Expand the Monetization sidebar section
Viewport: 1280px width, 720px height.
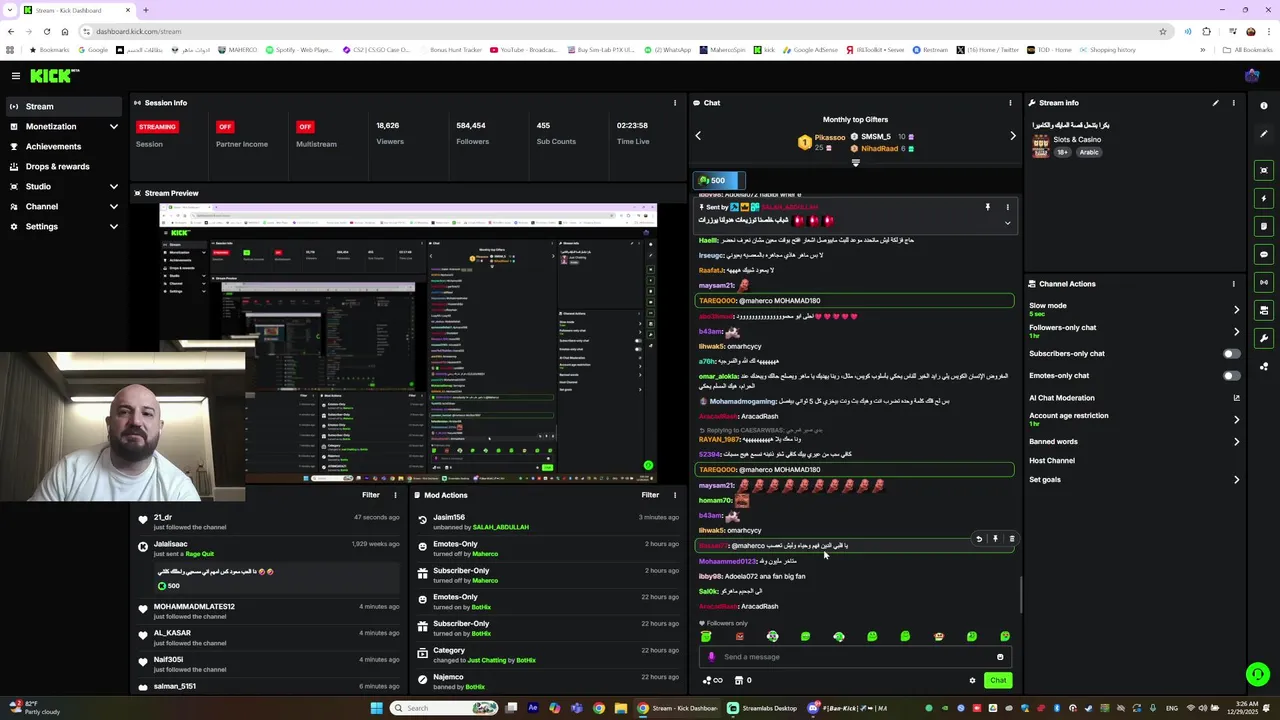click(x=114, y=127)
